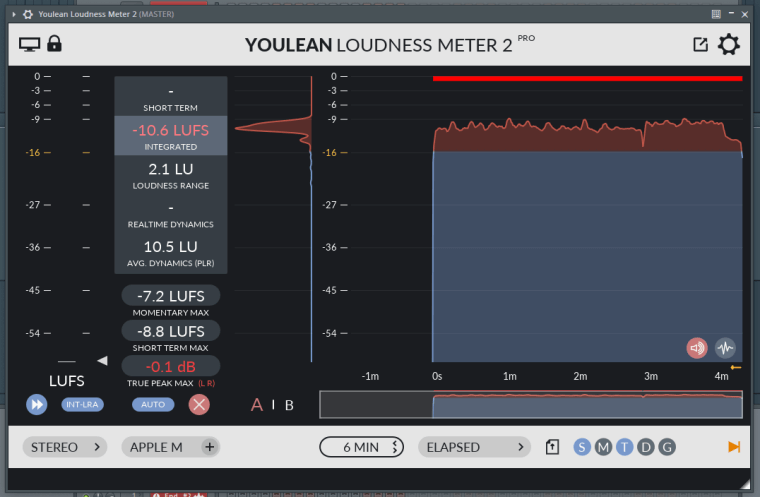Toggle the S short-term graph button
Image resolution: width=760 pixels, height=497 pixels.
(582, 447)
